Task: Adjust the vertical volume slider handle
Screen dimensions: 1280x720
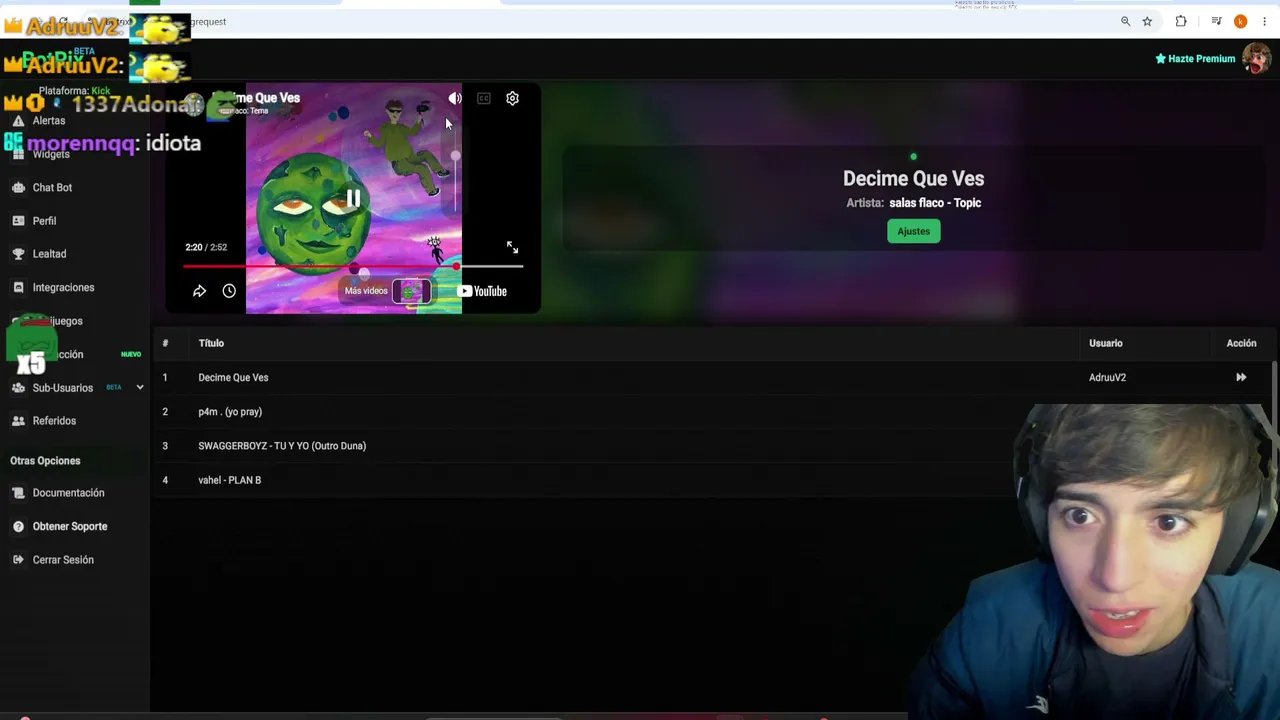Action: 455,155
